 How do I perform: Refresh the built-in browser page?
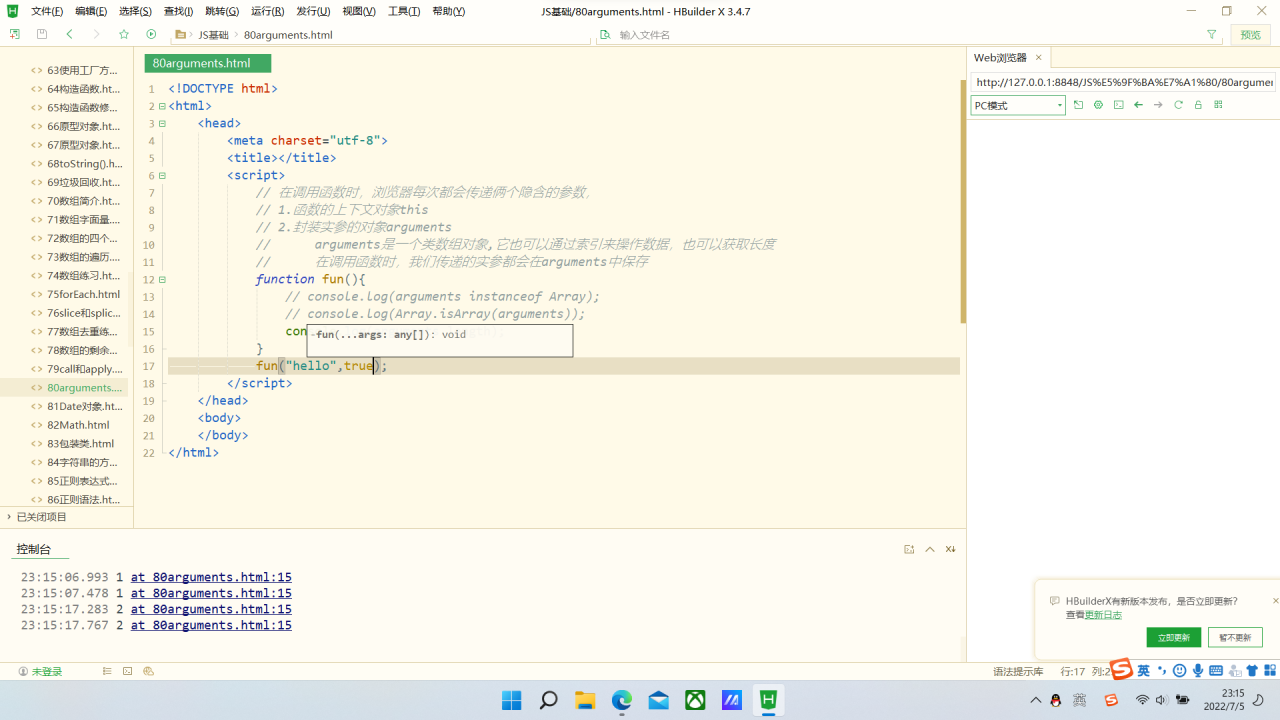(1178, 105)
